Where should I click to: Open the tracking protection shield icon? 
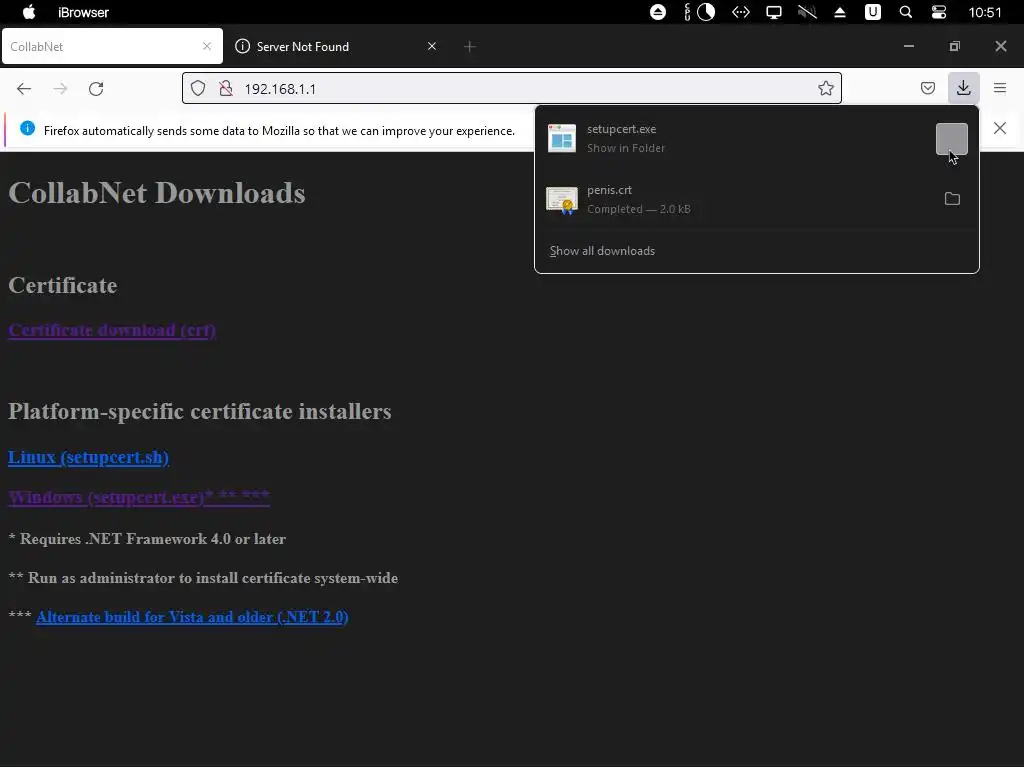tap(198, 88)
